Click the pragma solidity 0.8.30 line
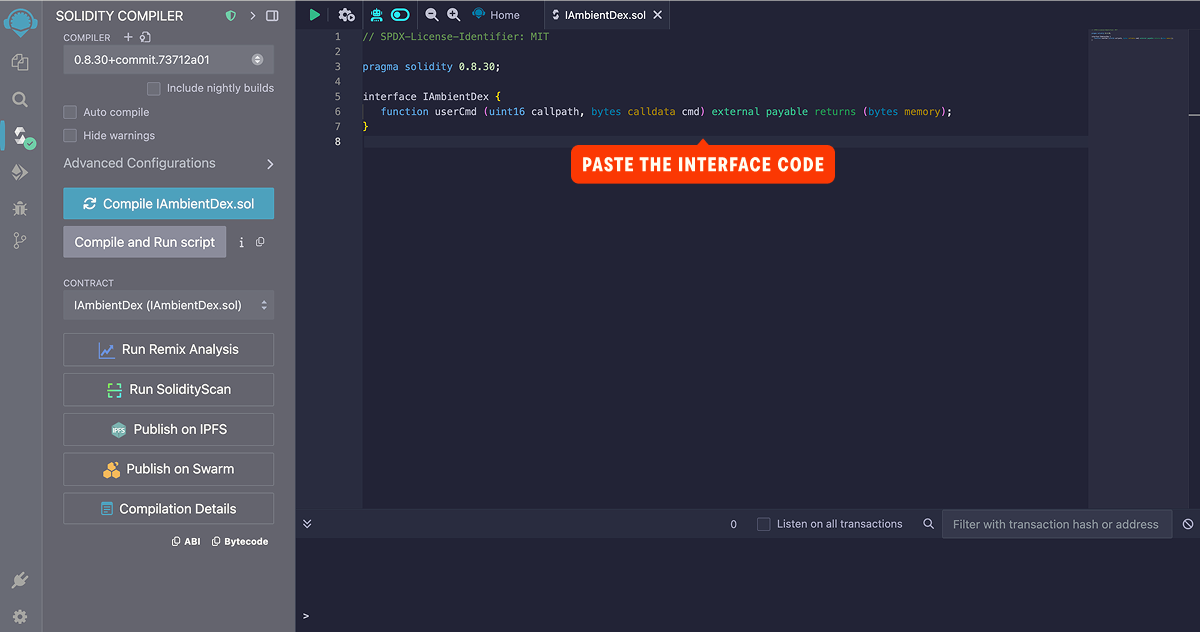Viewport: 1200px width, 632px height. point(431,66)
